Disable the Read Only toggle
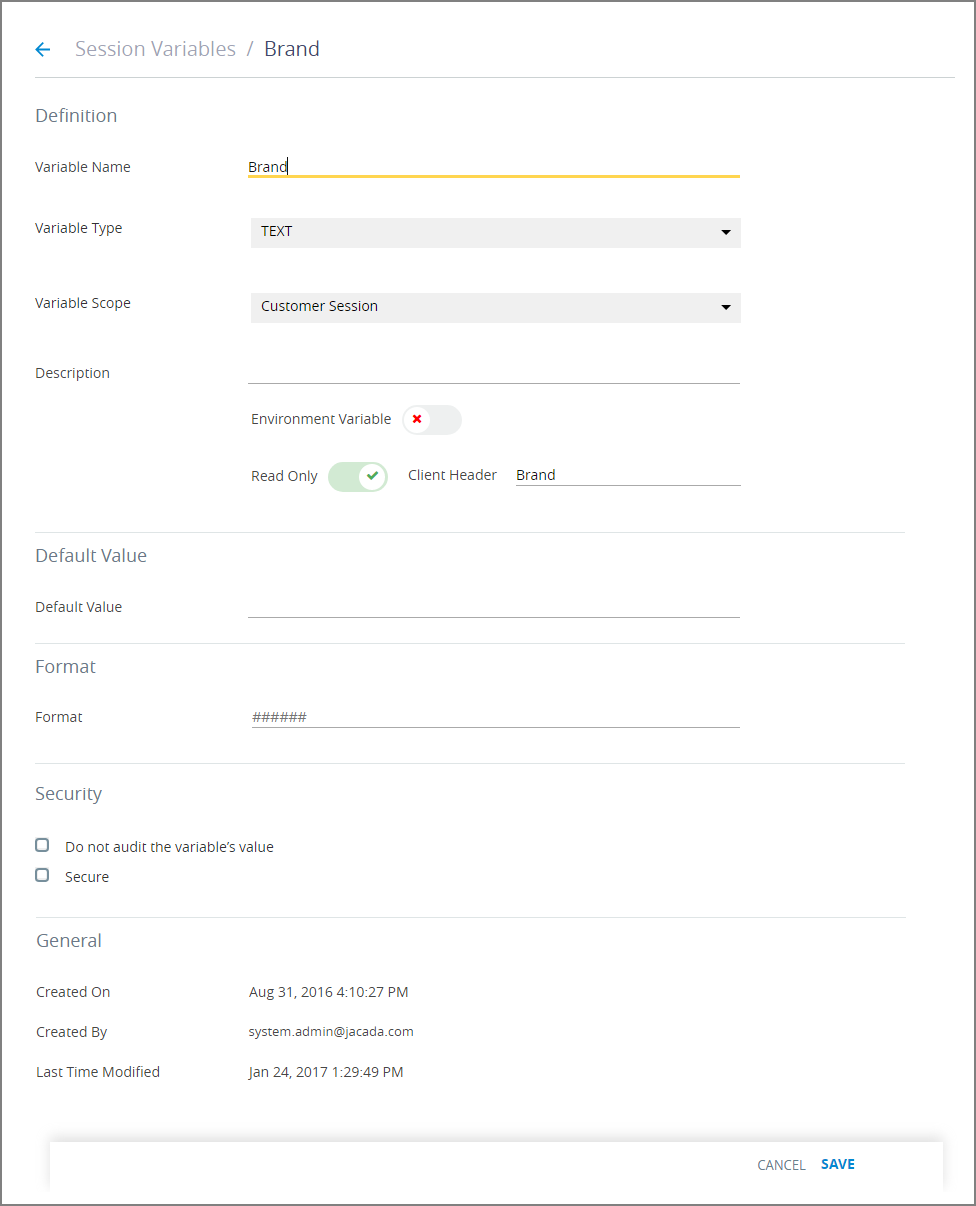Image resolution: width=976 pixels, height=1206 pixels. (358, 477)
